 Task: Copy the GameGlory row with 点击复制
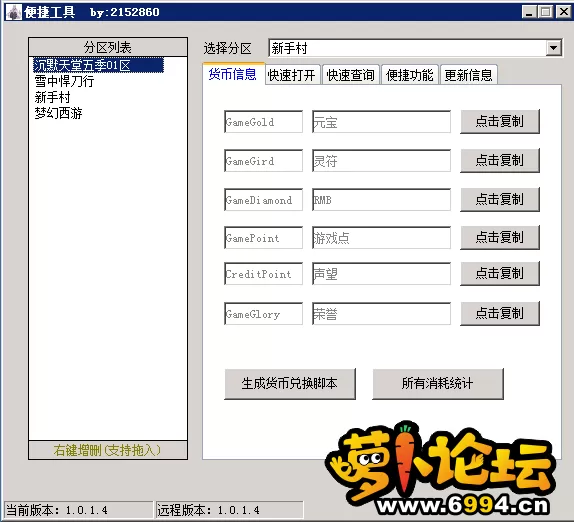(500, 313)
